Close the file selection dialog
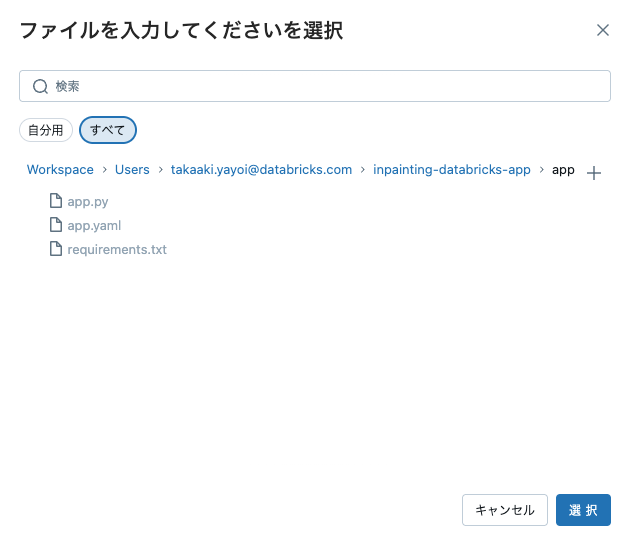 [x=603, y=30]
